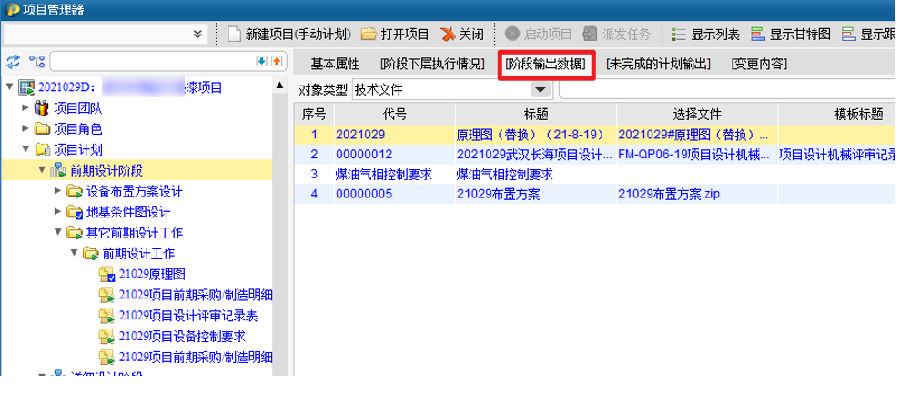Open the 对象类型 技术文件 dropdown
900x408 pixels.
(x=539, y=90)
